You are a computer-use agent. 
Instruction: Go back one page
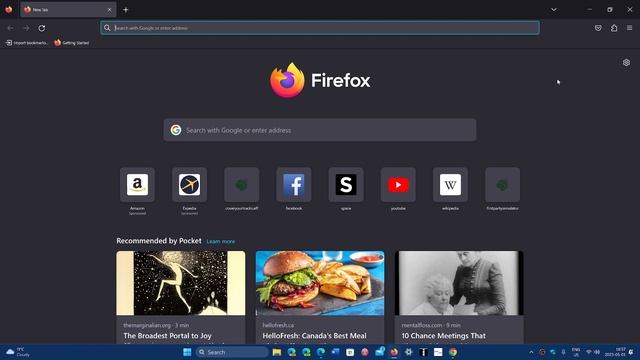click(10, 28)
